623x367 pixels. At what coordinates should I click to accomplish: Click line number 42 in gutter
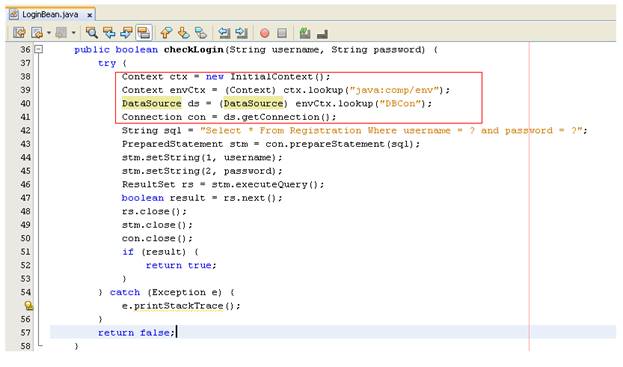coord(25,130)
